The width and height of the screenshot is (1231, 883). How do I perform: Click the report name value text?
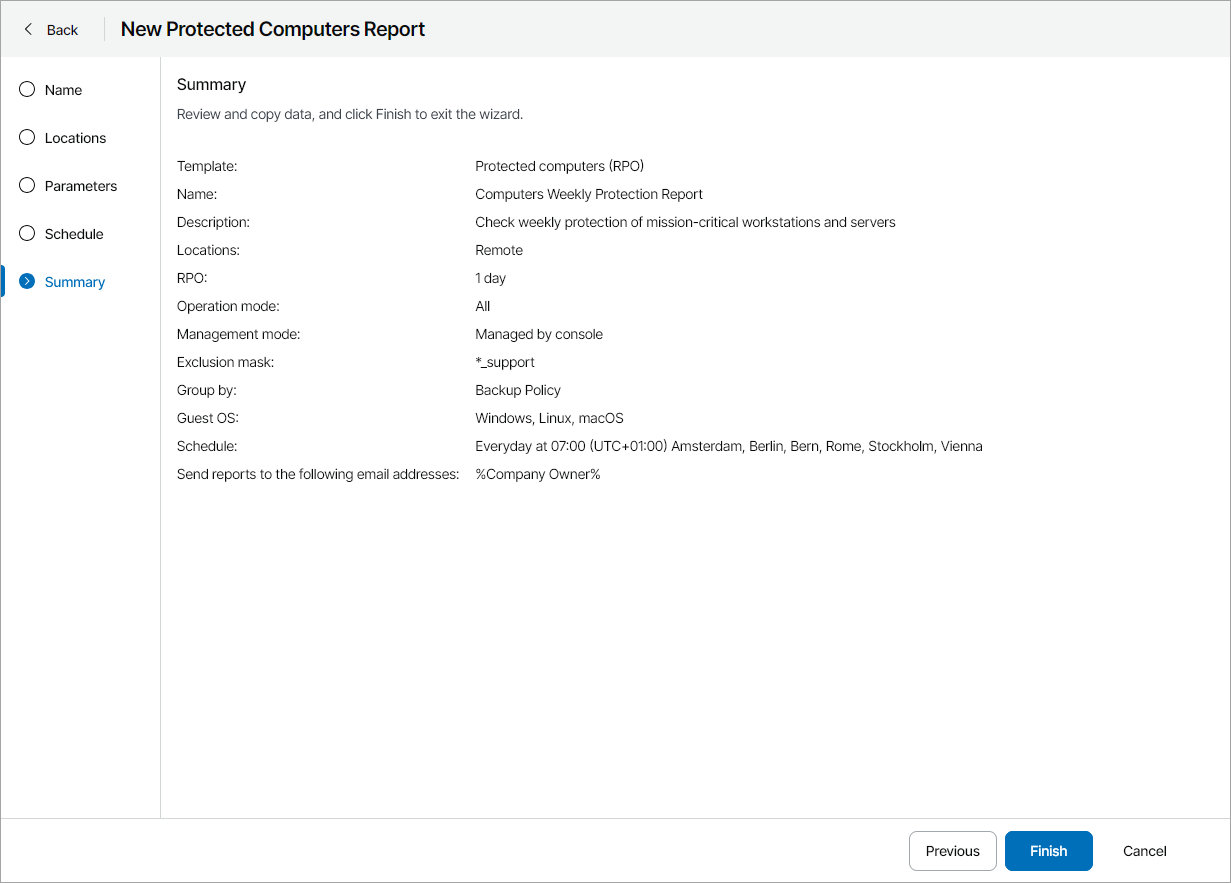pos(588,194)
